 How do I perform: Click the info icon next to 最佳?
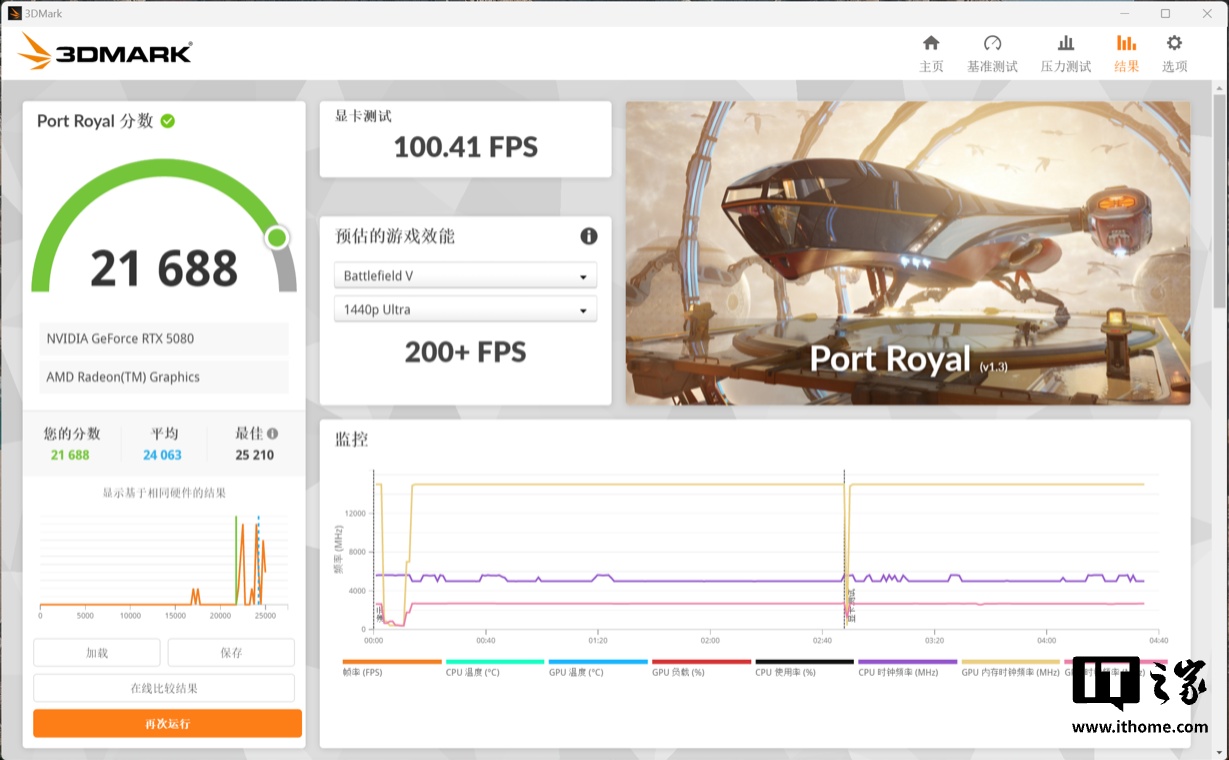(272, 434)
